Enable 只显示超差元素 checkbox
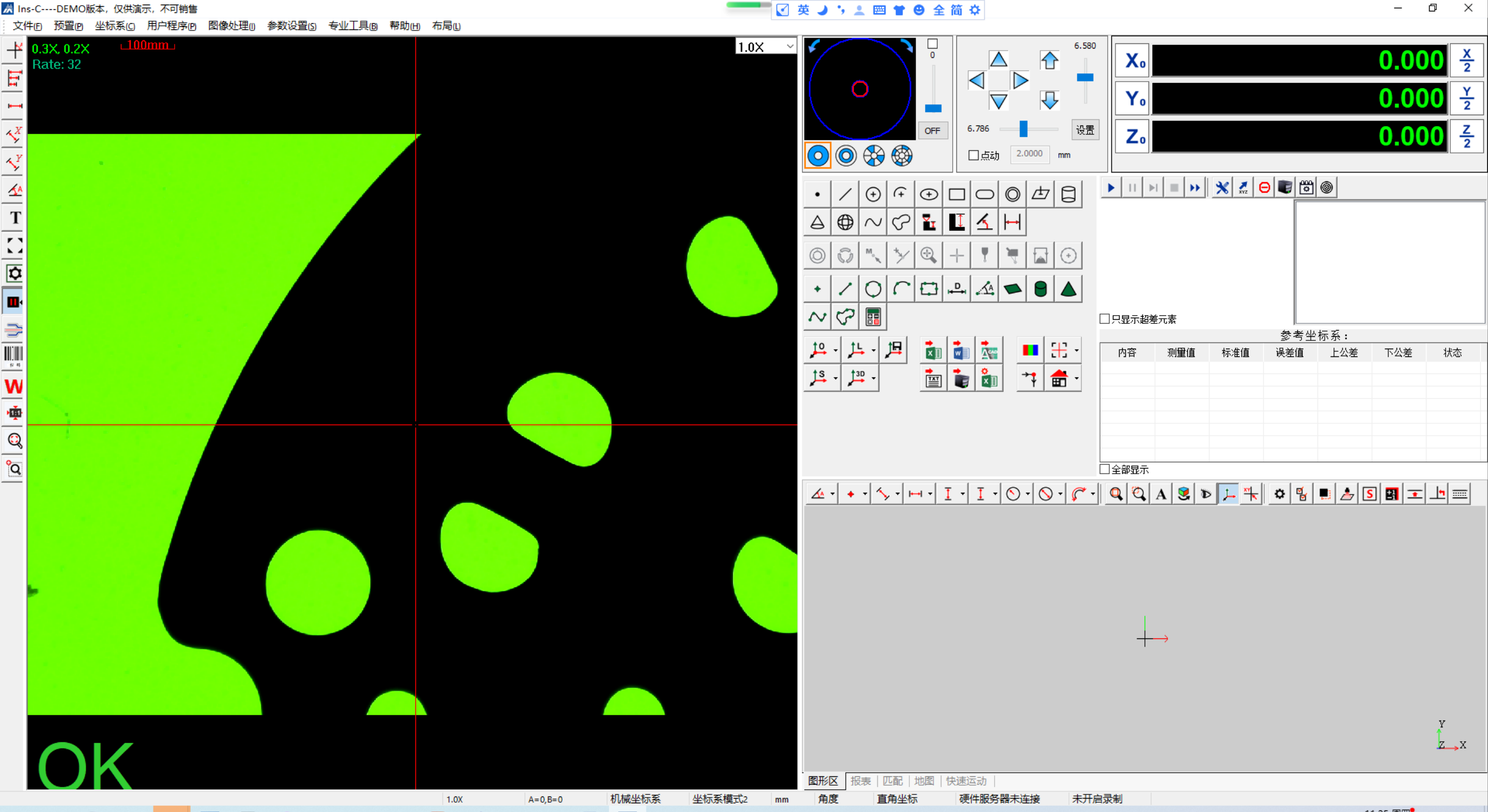The height and width of the screenshot is (812, 1488). click(x=1105, y=319)
